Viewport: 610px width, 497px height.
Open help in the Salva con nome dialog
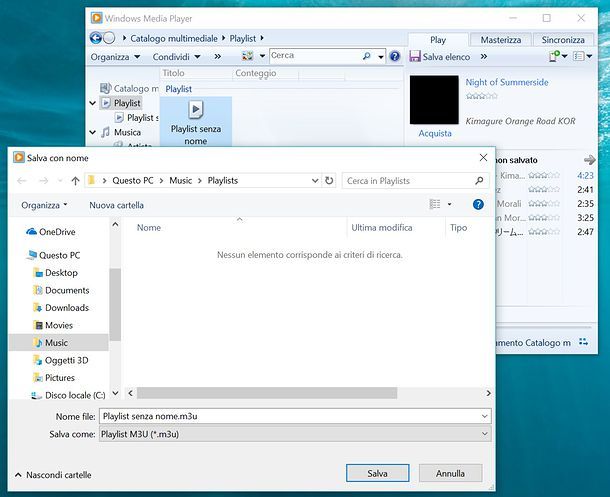(478, 204)
